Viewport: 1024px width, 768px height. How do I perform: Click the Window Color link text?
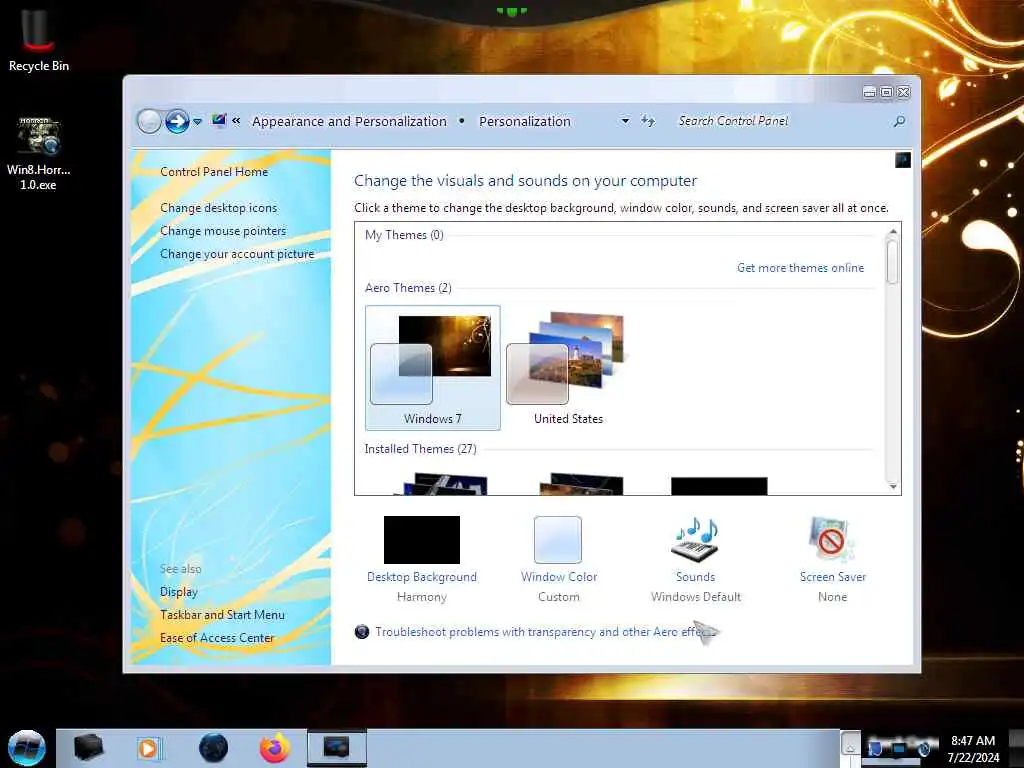coord(559,577)
